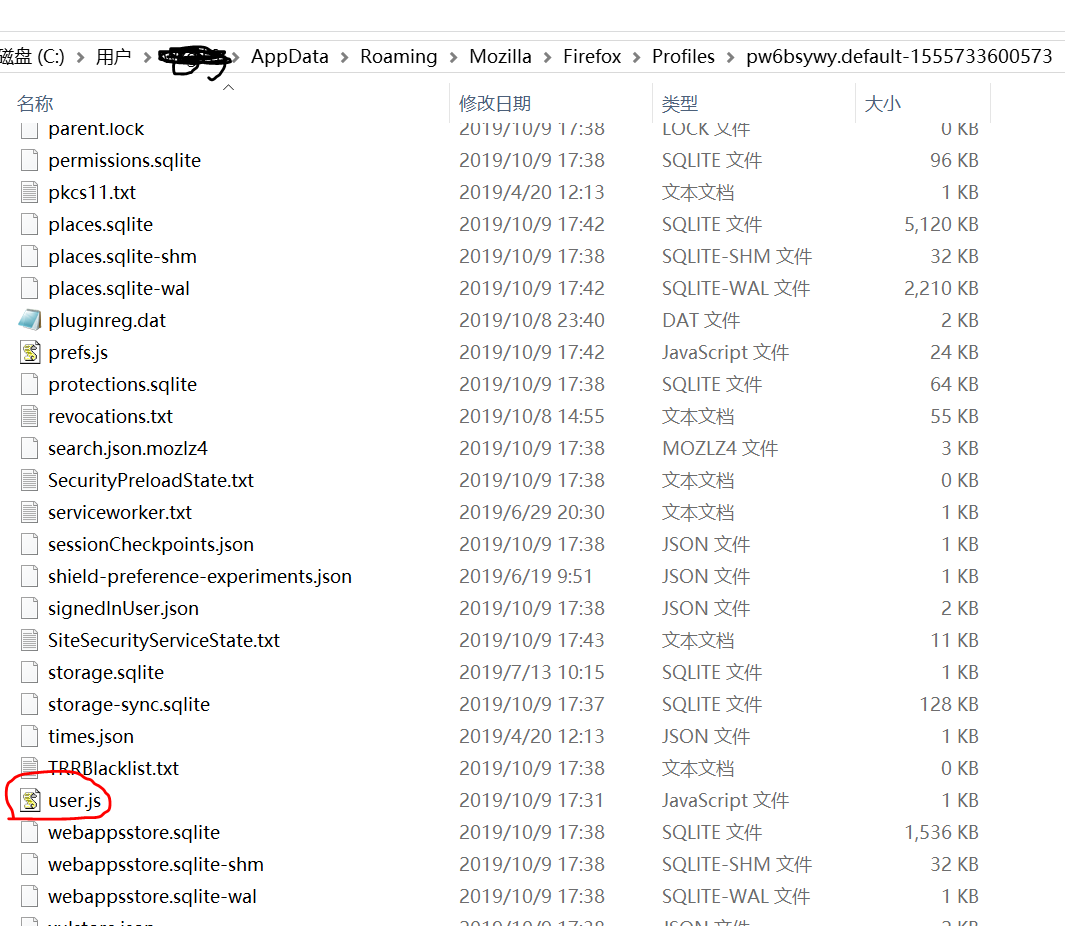
Task: Click the 1,536 KB size value
Action: click(x=941, y=832)
